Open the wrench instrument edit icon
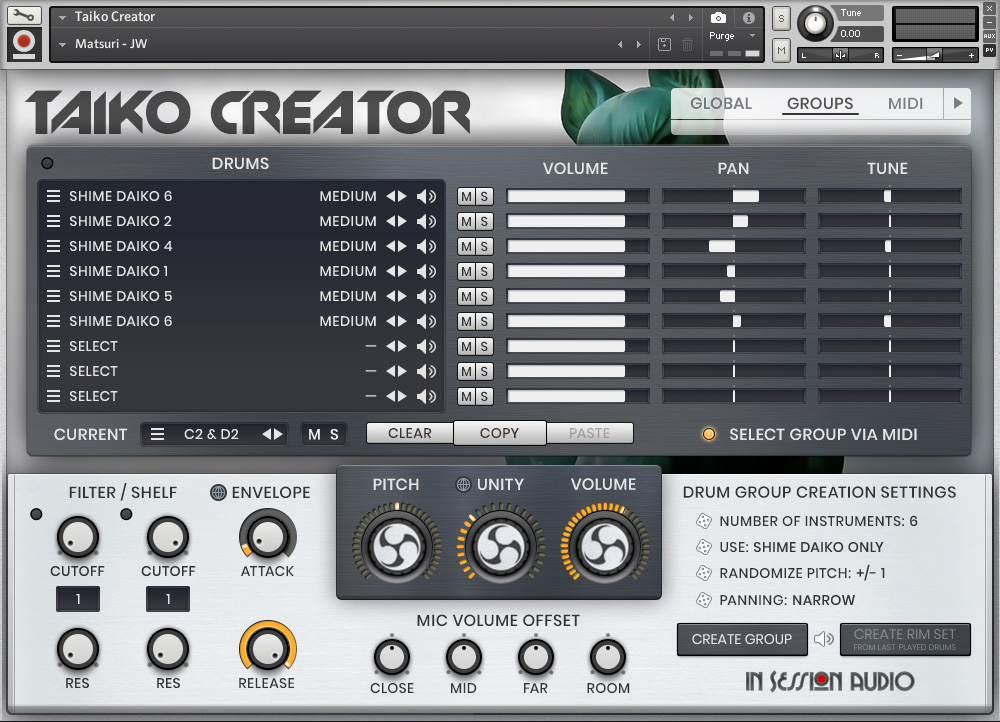This screenshot has height=722, width=1000. [x=24, y=15]
